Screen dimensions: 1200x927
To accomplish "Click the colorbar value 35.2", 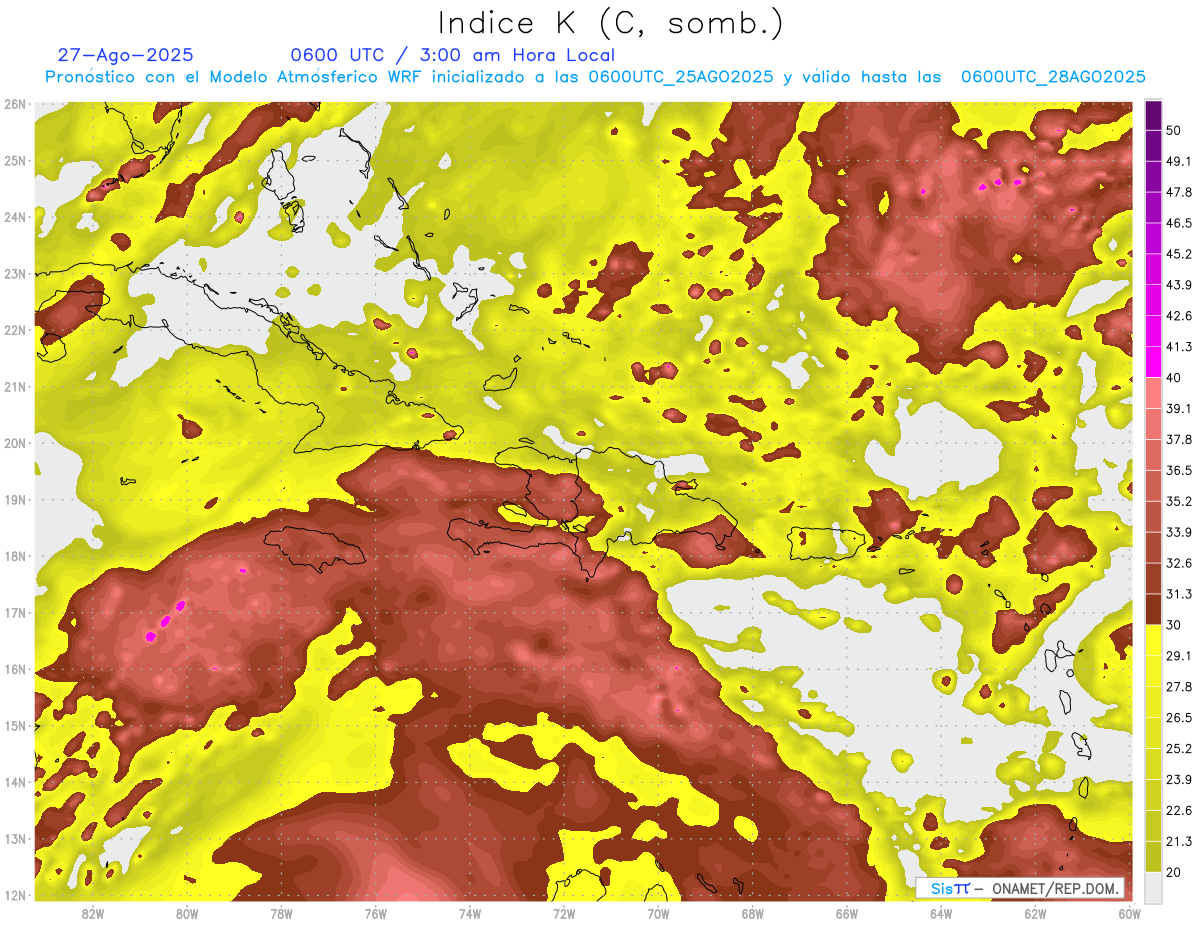I will coord(1179,501).
